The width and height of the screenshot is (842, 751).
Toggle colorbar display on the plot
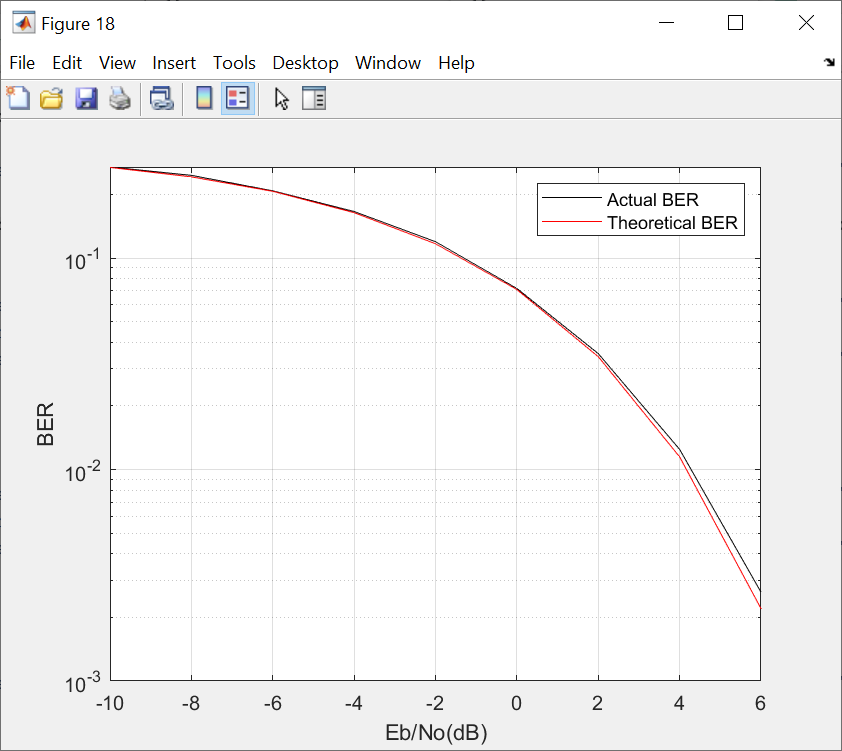(x=204, y=98)
